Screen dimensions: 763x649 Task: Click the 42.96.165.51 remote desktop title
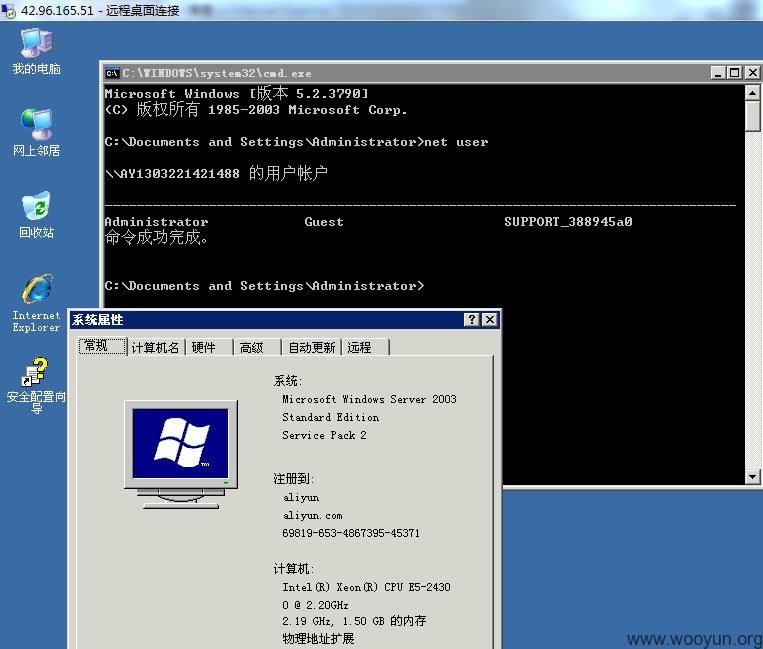click(x=100, y=10)
